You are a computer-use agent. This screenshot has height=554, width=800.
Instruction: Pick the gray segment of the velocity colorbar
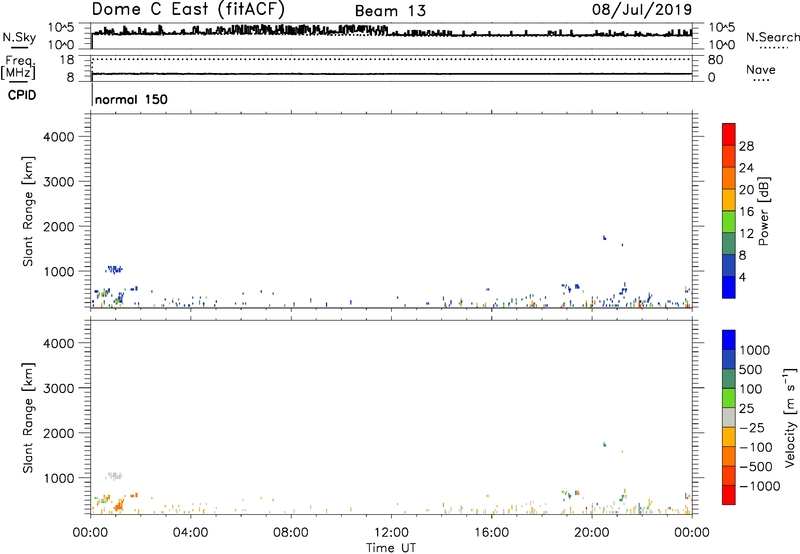729,418
